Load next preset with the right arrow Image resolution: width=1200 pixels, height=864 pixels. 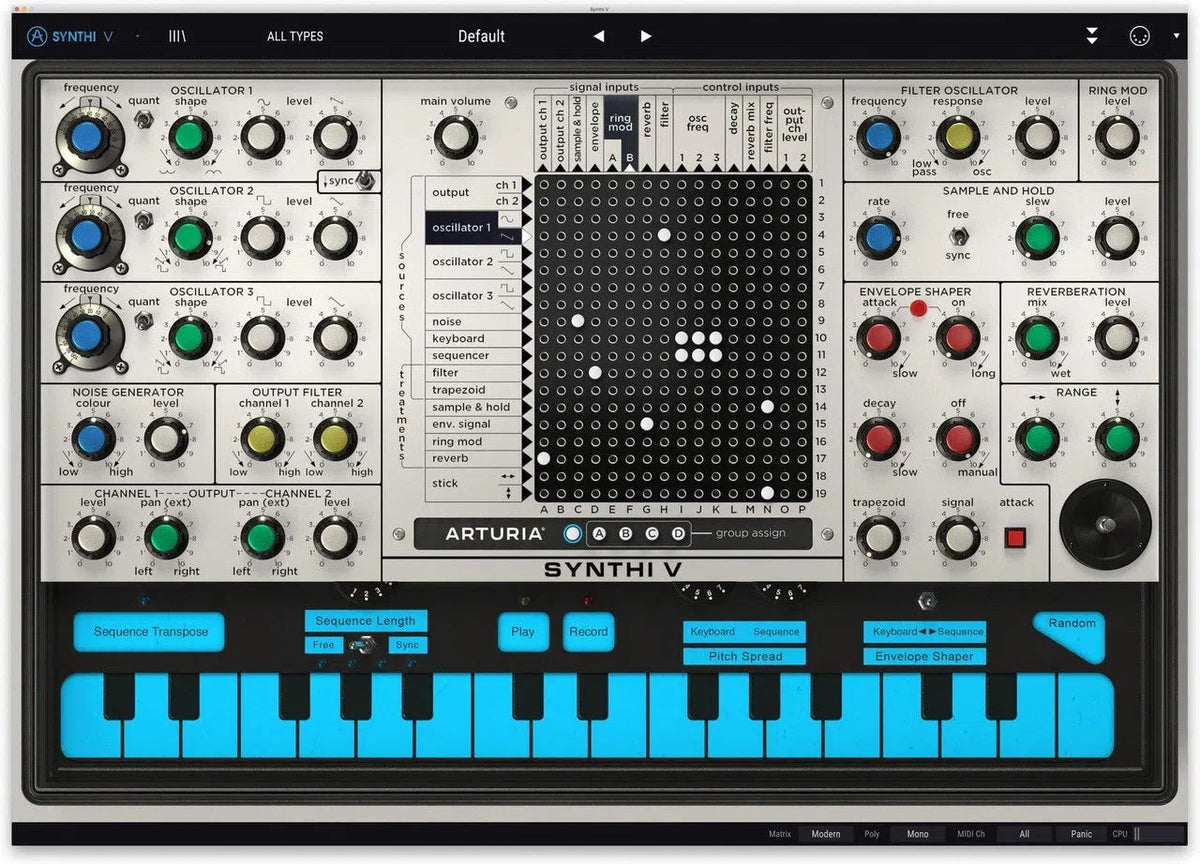645,35
